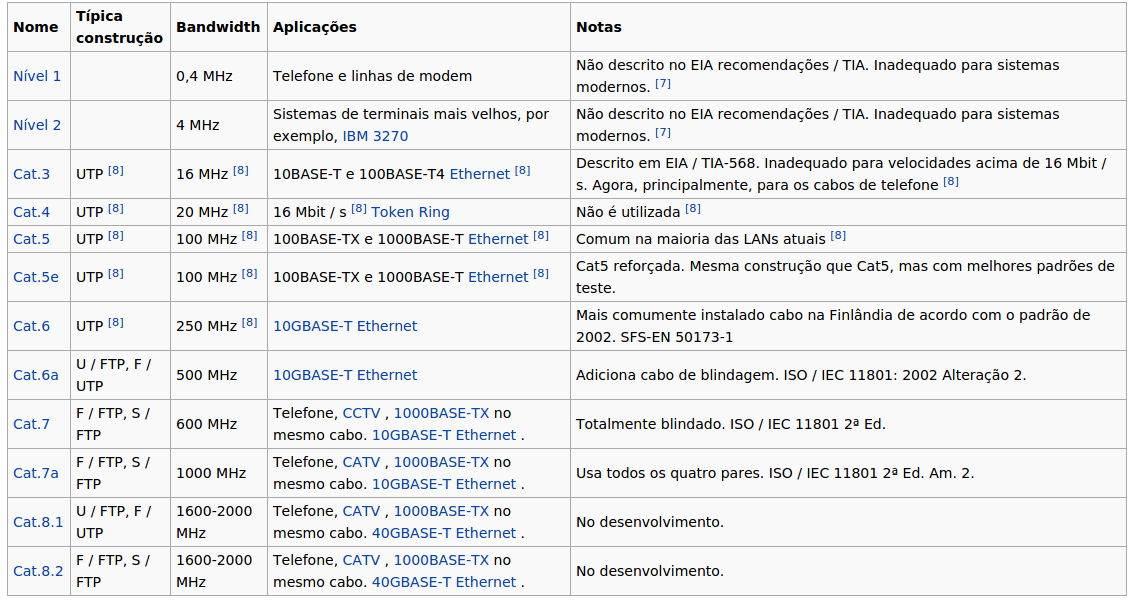Follow the 40GBASE-T Ethernet link in Cat.8.1 row
The width and height of the screenshot is (1133, 609).
tap(446, 533)
